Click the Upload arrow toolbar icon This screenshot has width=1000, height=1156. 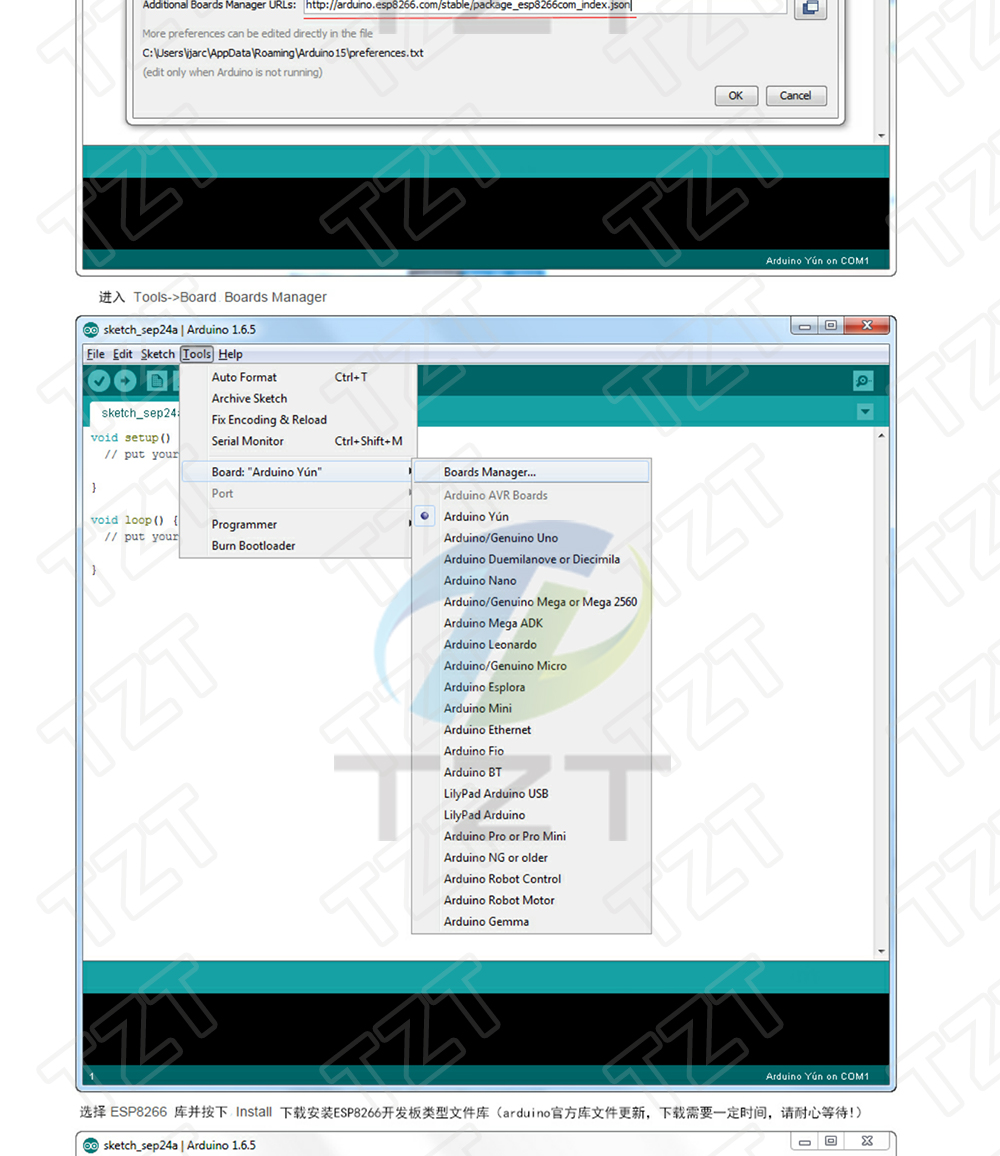(125, 380)
